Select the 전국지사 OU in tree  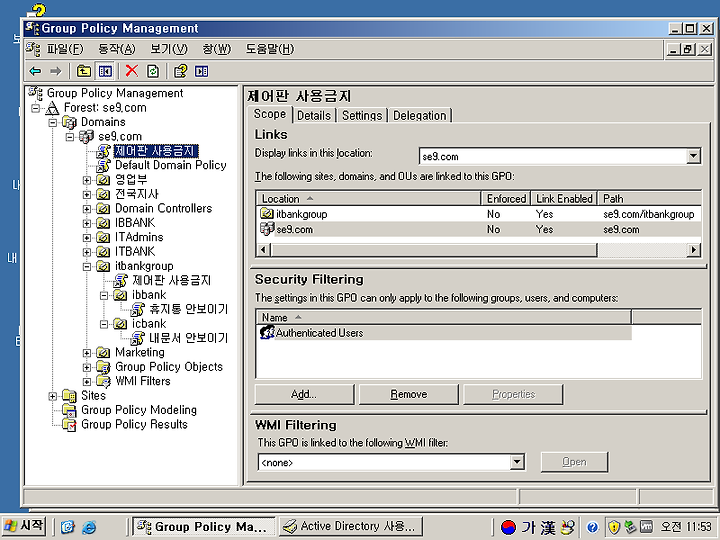click(x=136, y=194)
